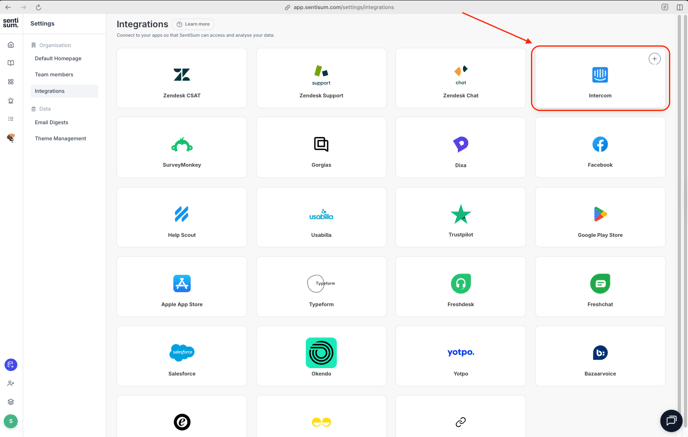Image resolution: width=688 pixels, height=437 pixels.
Task: Open the user avatar at bottom left
Action: [11, 421]
